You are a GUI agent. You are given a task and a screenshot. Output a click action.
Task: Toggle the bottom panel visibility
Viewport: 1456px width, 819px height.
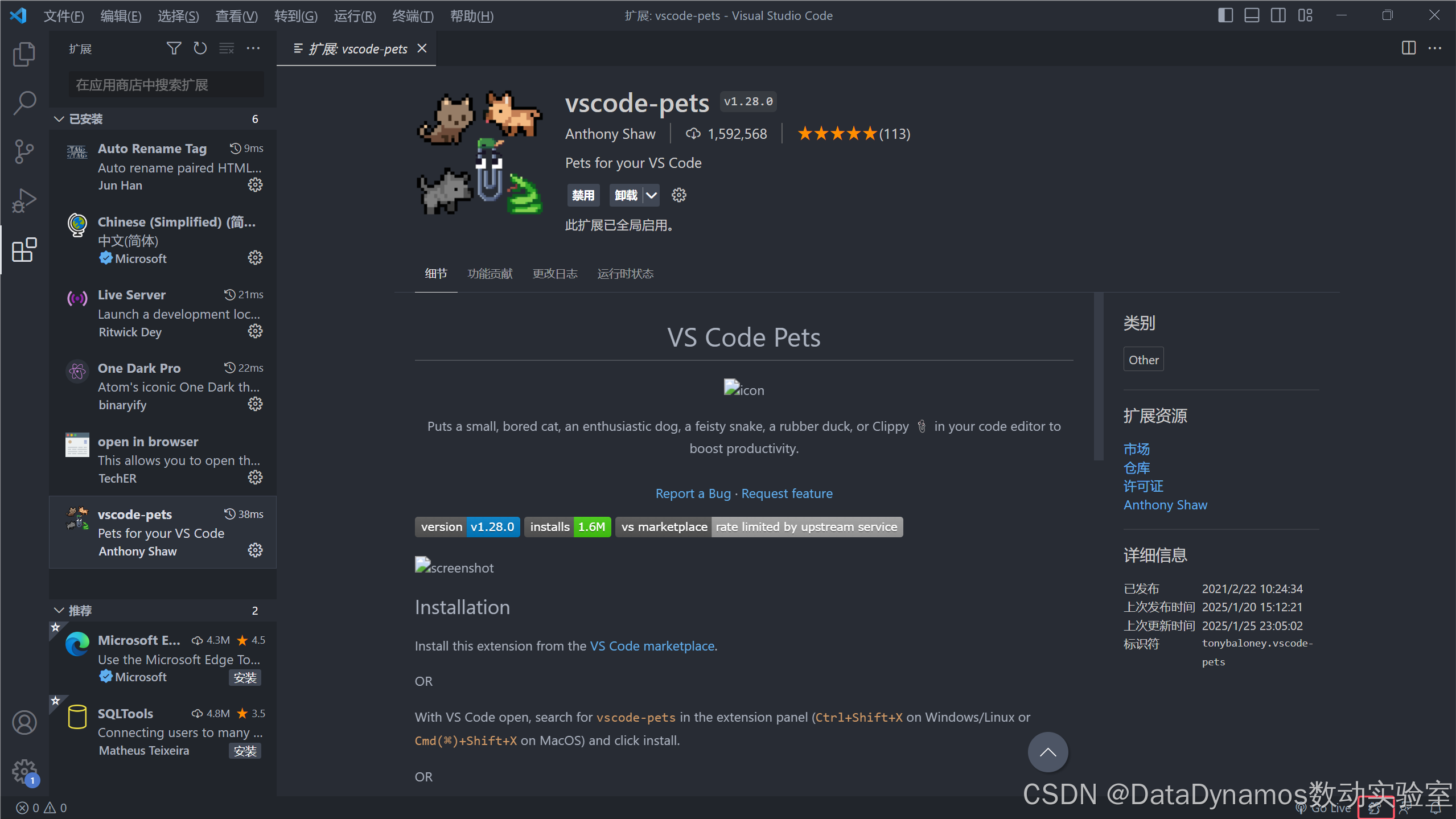pyautogui.click(x=1252, y=15)
